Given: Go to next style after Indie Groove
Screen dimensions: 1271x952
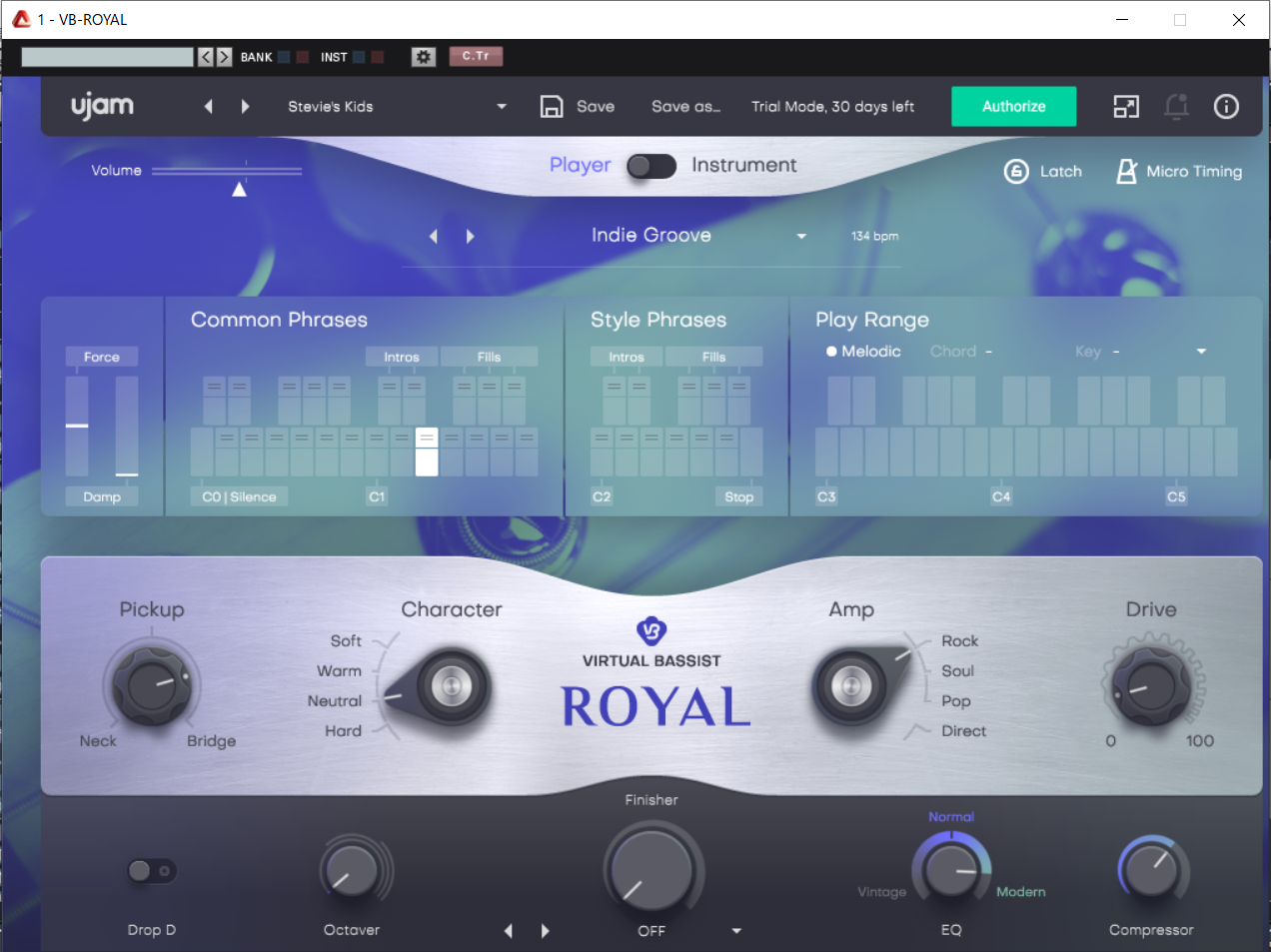Looking at the screenshot, I should coord(470,236).
